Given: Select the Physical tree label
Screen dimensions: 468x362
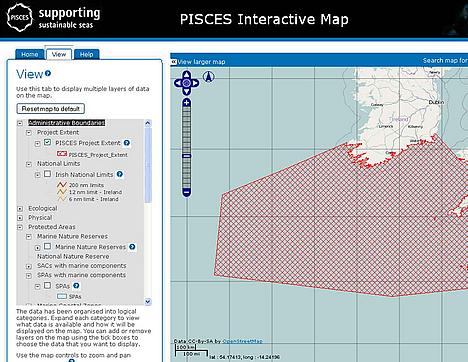Looking at the screenshot, I should click(40, 218).
